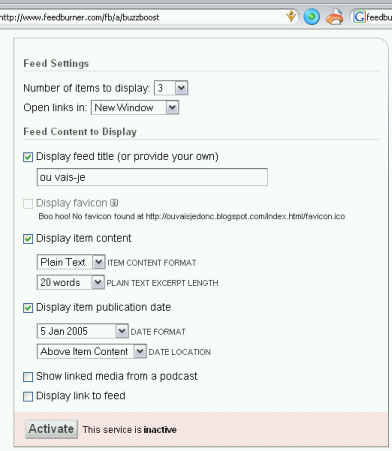Click the green circular toolbar icon

coord(312,17)
